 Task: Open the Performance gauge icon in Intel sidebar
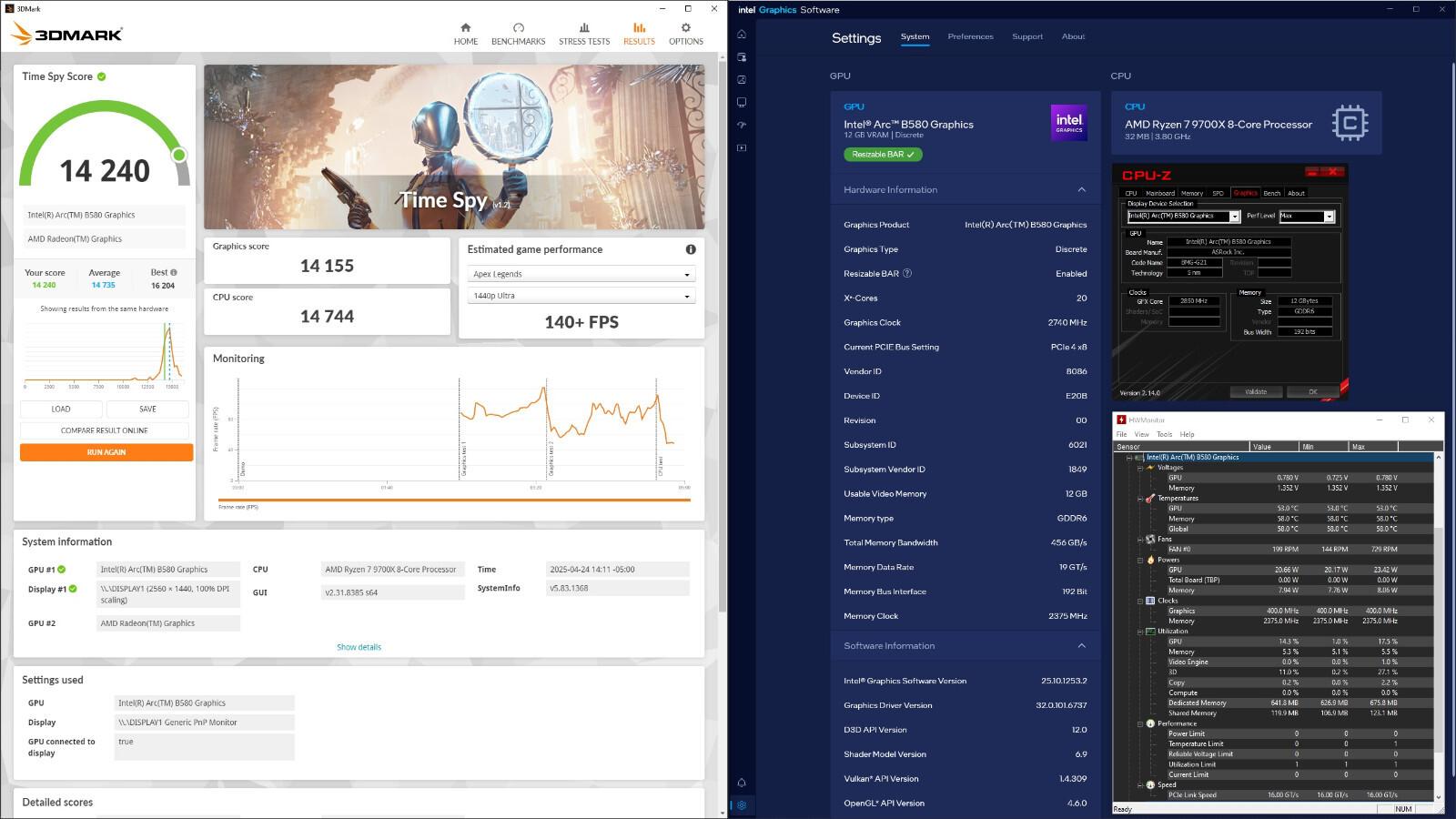click(x=742, y=125)
